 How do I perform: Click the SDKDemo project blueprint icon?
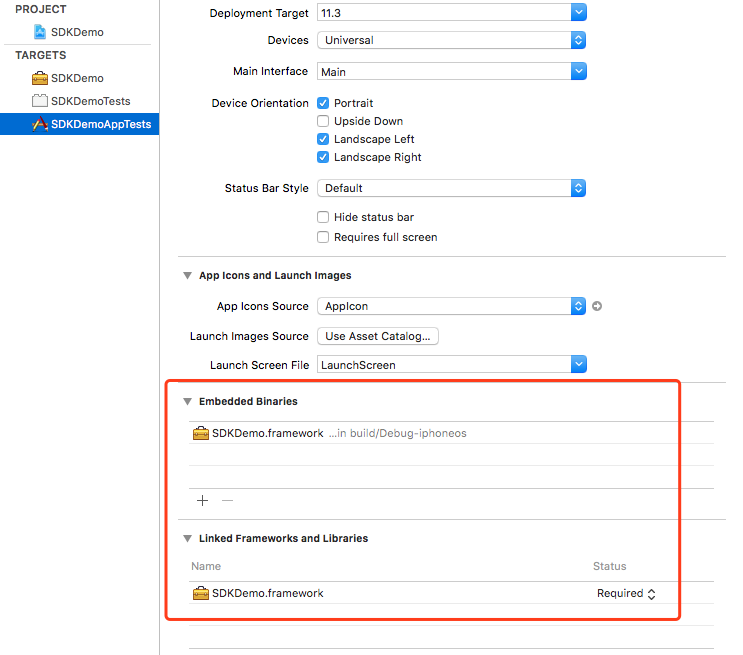40,32
